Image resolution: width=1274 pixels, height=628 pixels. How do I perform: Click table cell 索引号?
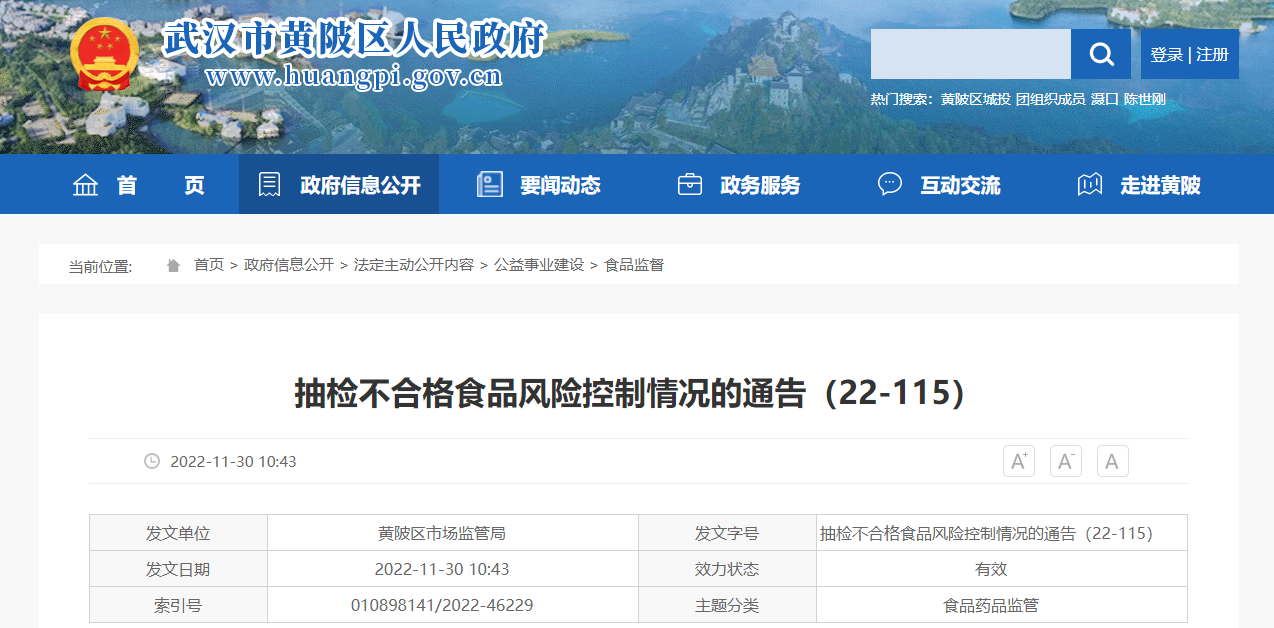pyautogui.click(x=178, y=605)
